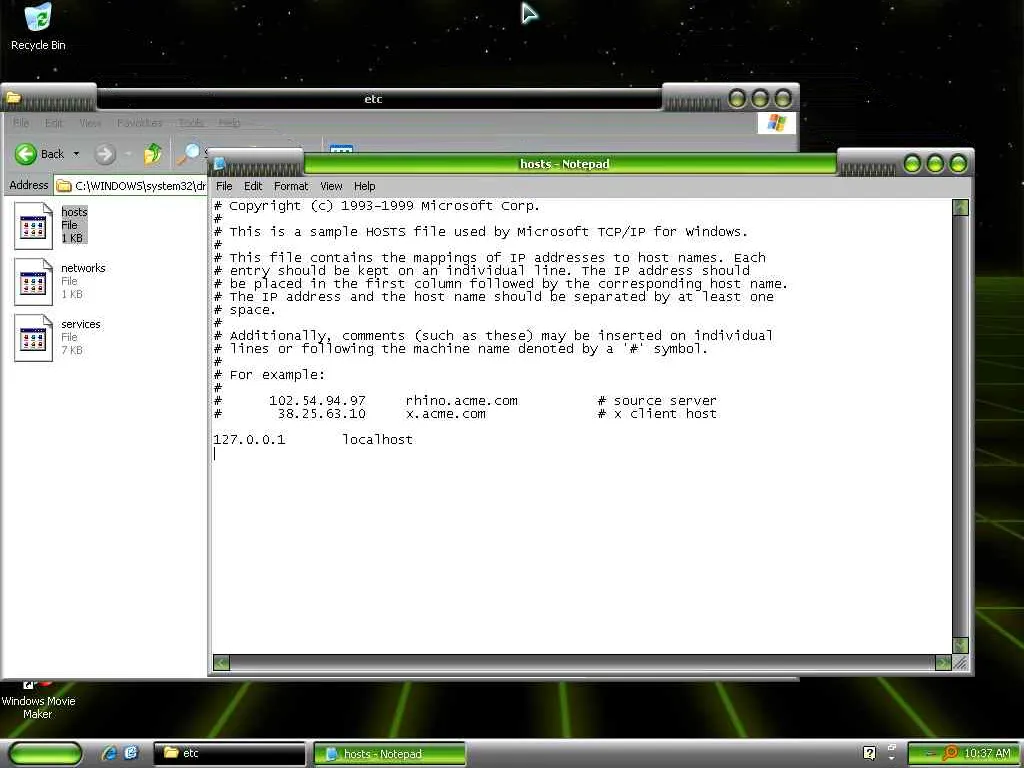The height and width of the screenshot is (768, 1024).
Task: Click 38.25.63.10 in hosts text
Action: pyautogui.click(x=321, y=413)
